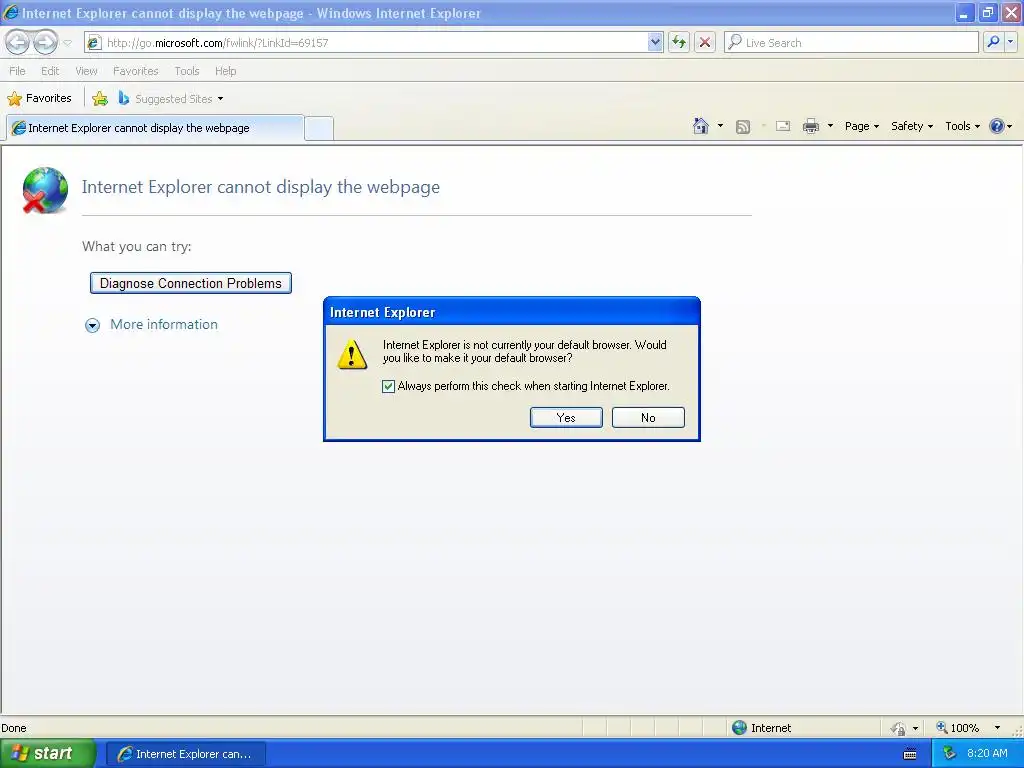Image resolution: width=1024 pixels, height=768 pixels.
Task: Expand the More information section arrow
Action: (x=93, y=325)
